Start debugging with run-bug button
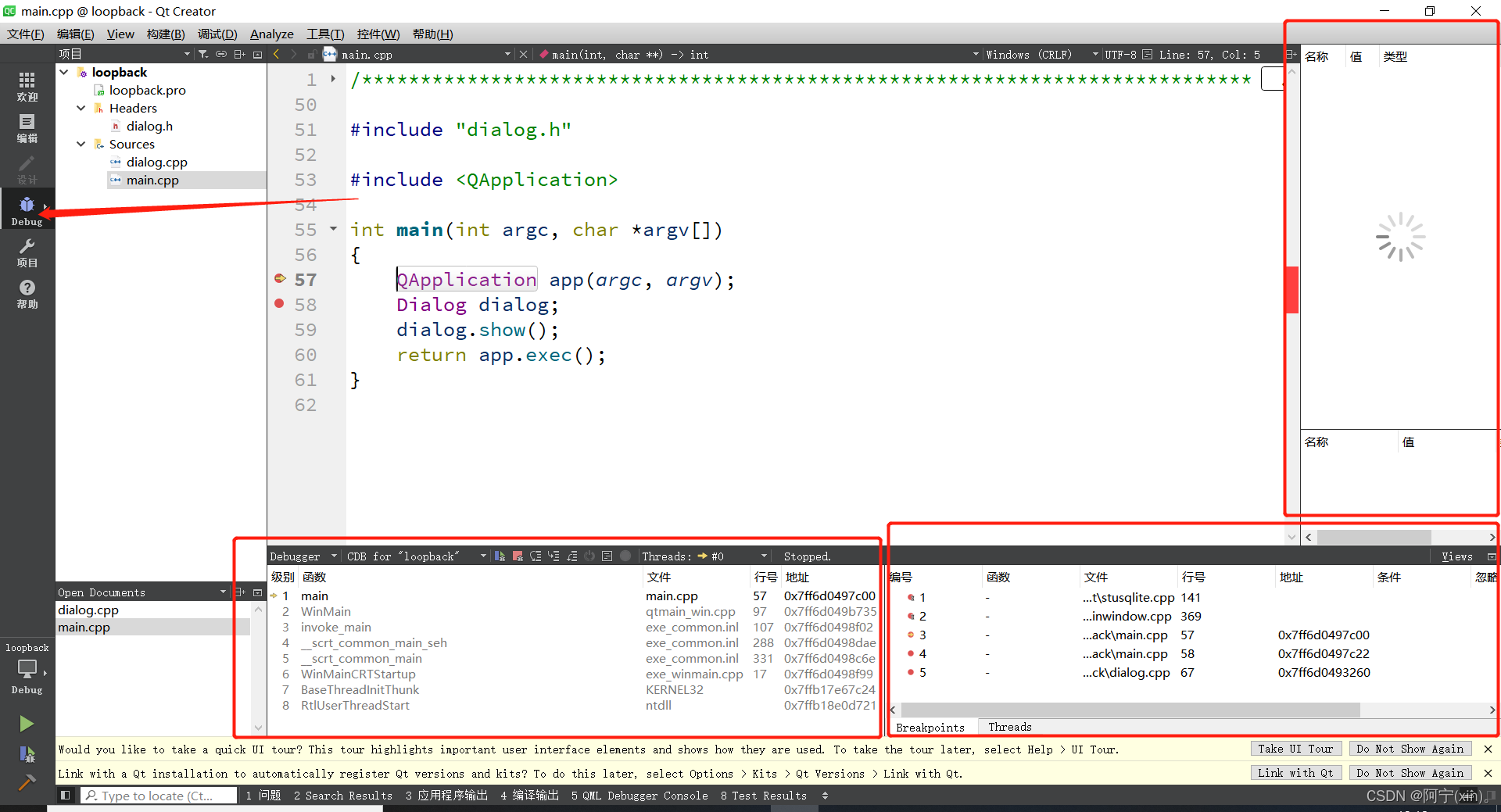This screenshot has width=1501, height=812. (27, 753)
